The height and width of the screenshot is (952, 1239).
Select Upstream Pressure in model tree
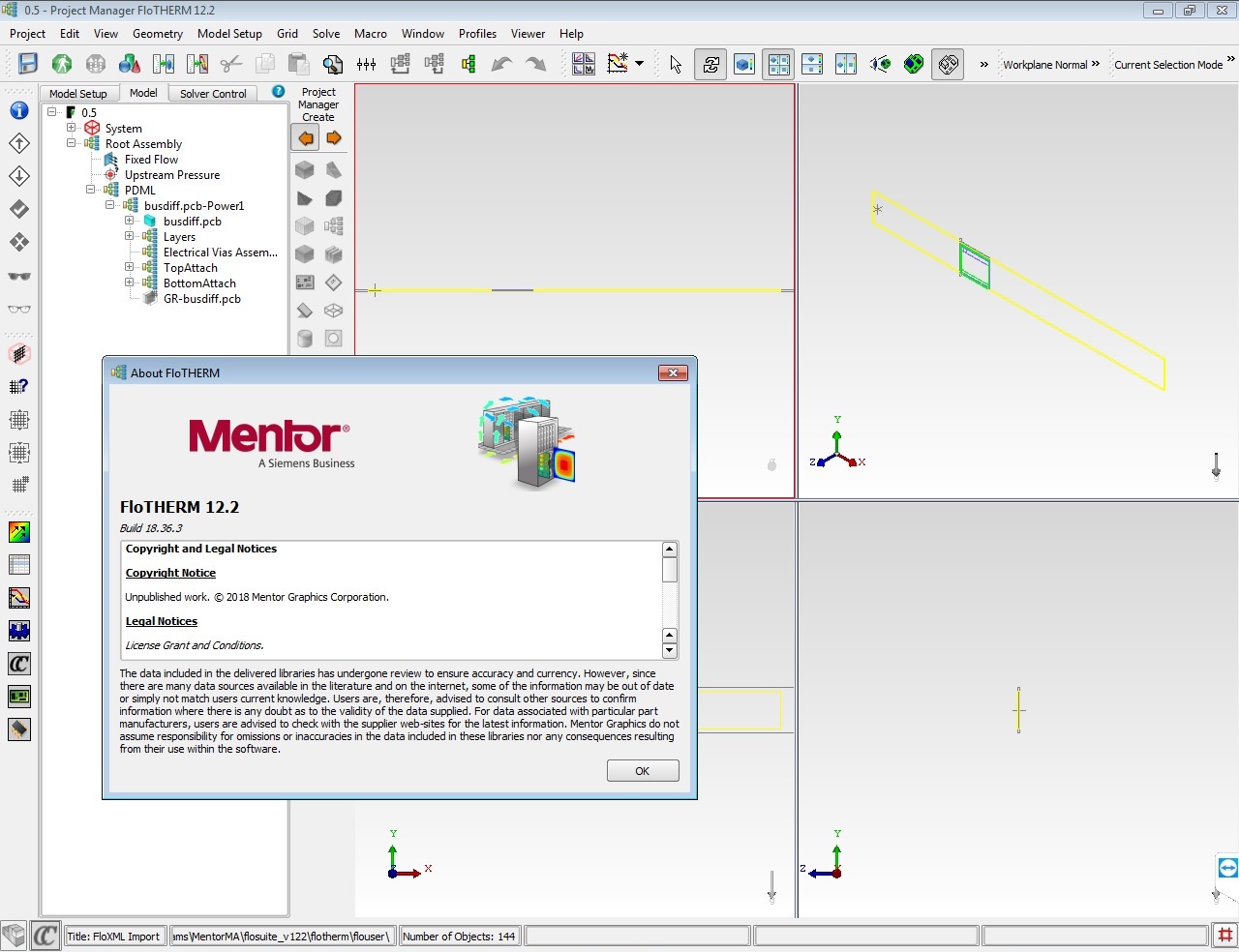[x=172, y=174]
